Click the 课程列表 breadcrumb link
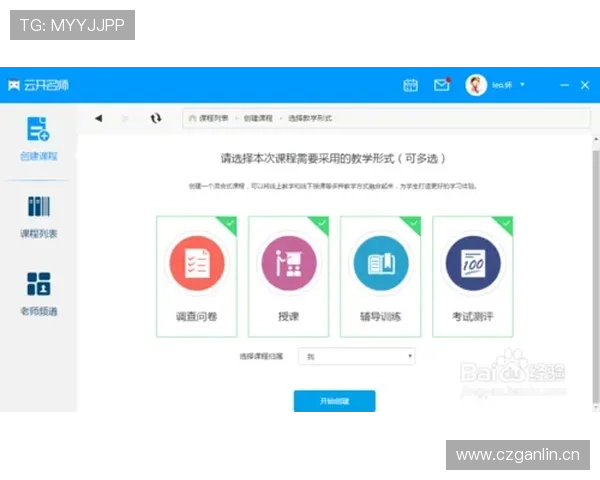Image resolution: width=600 pixels, height=480 pixels. 214,118
